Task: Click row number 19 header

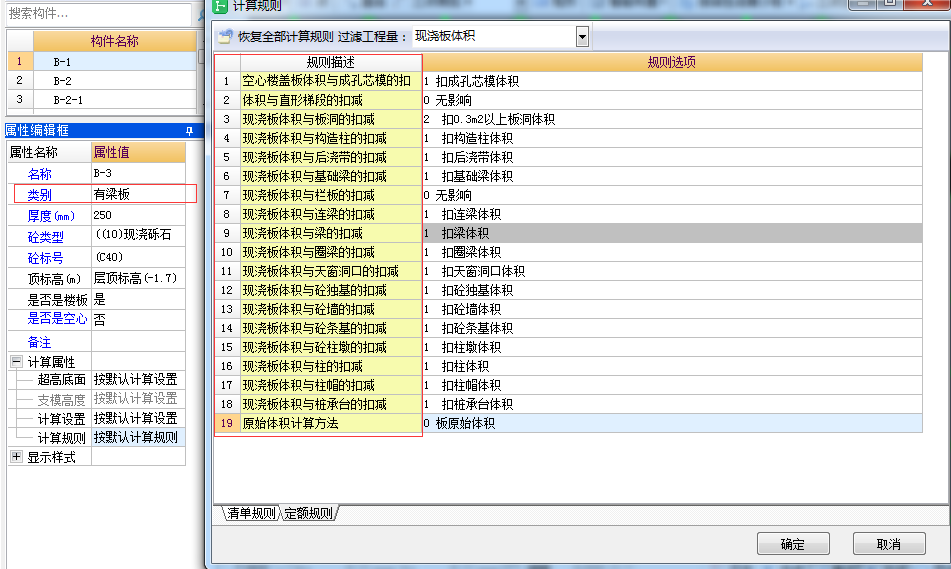Action: (227, 423)
